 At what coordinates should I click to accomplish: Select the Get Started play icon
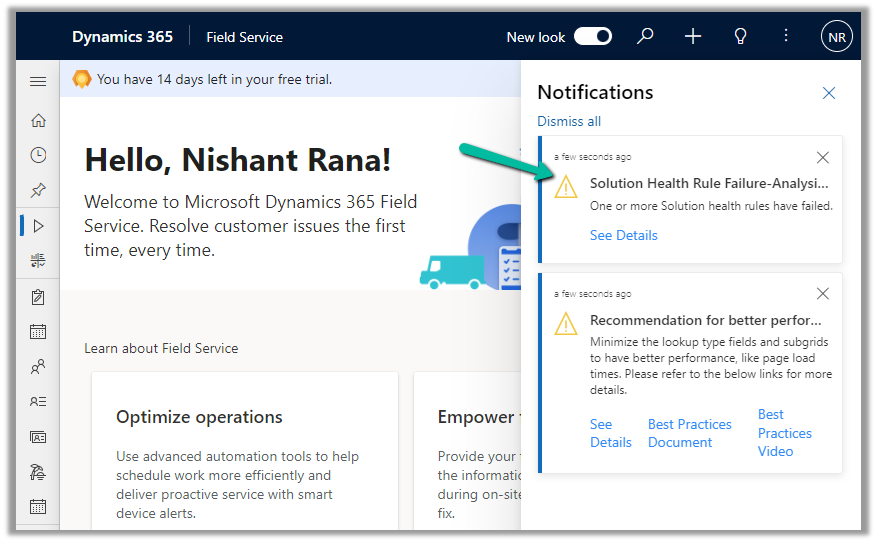(x=38, y=226)
